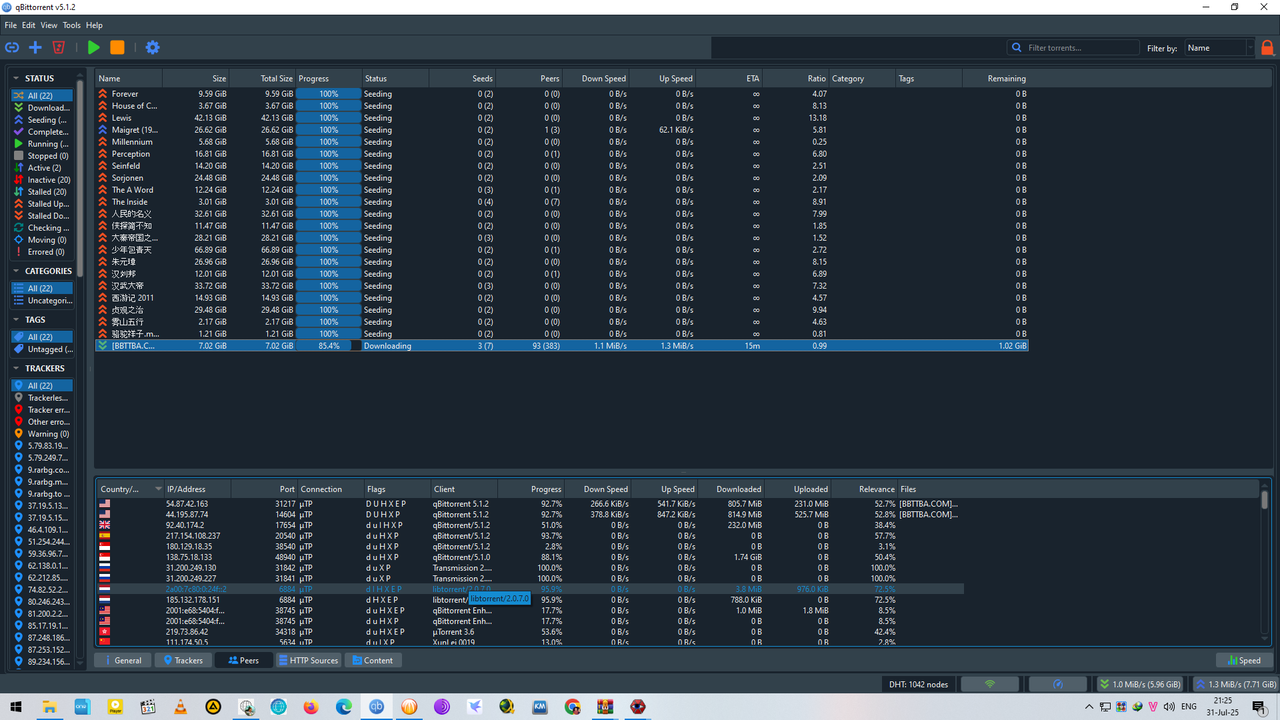
Task: Select the Checking status filter
Action: pos(42,228)
